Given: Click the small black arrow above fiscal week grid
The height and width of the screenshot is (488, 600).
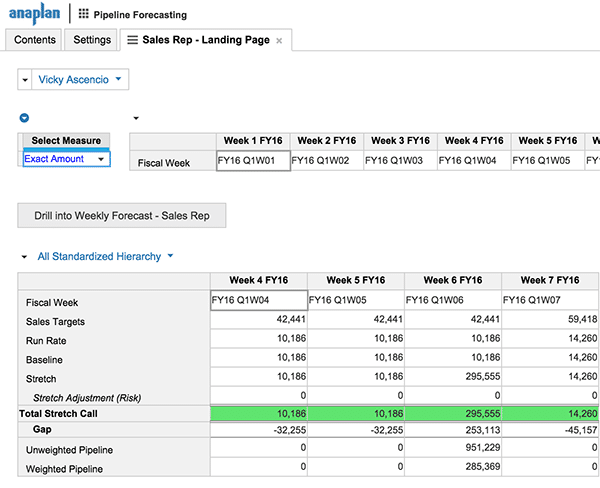Looking at the screenshot, I should pos(136,118).
